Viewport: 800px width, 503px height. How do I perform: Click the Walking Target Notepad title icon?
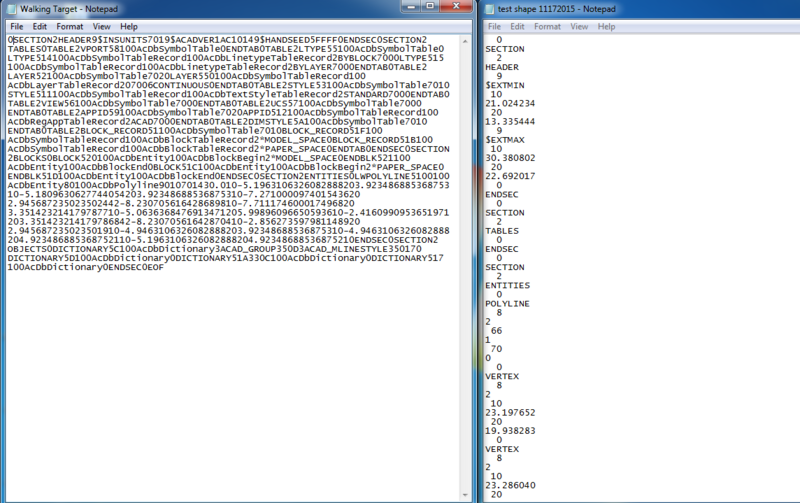pyautogui.click(x=11, y=9)
